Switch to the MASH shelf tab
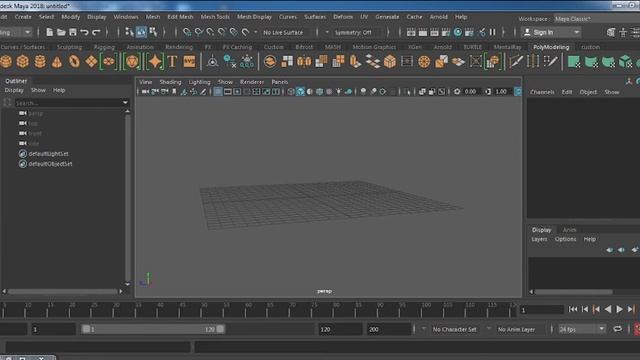 [x=333, y=47]
